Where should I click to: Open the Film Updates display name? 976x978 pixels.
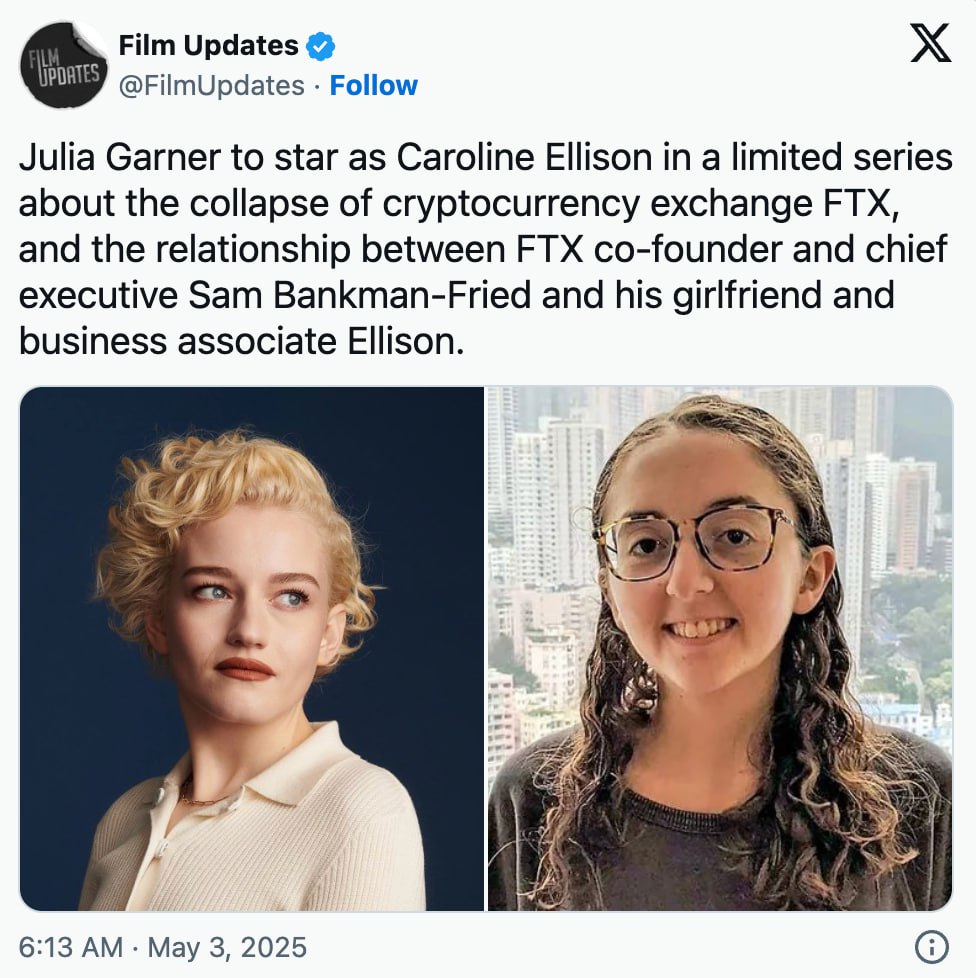pyautogui.click(x=208, y=46)
